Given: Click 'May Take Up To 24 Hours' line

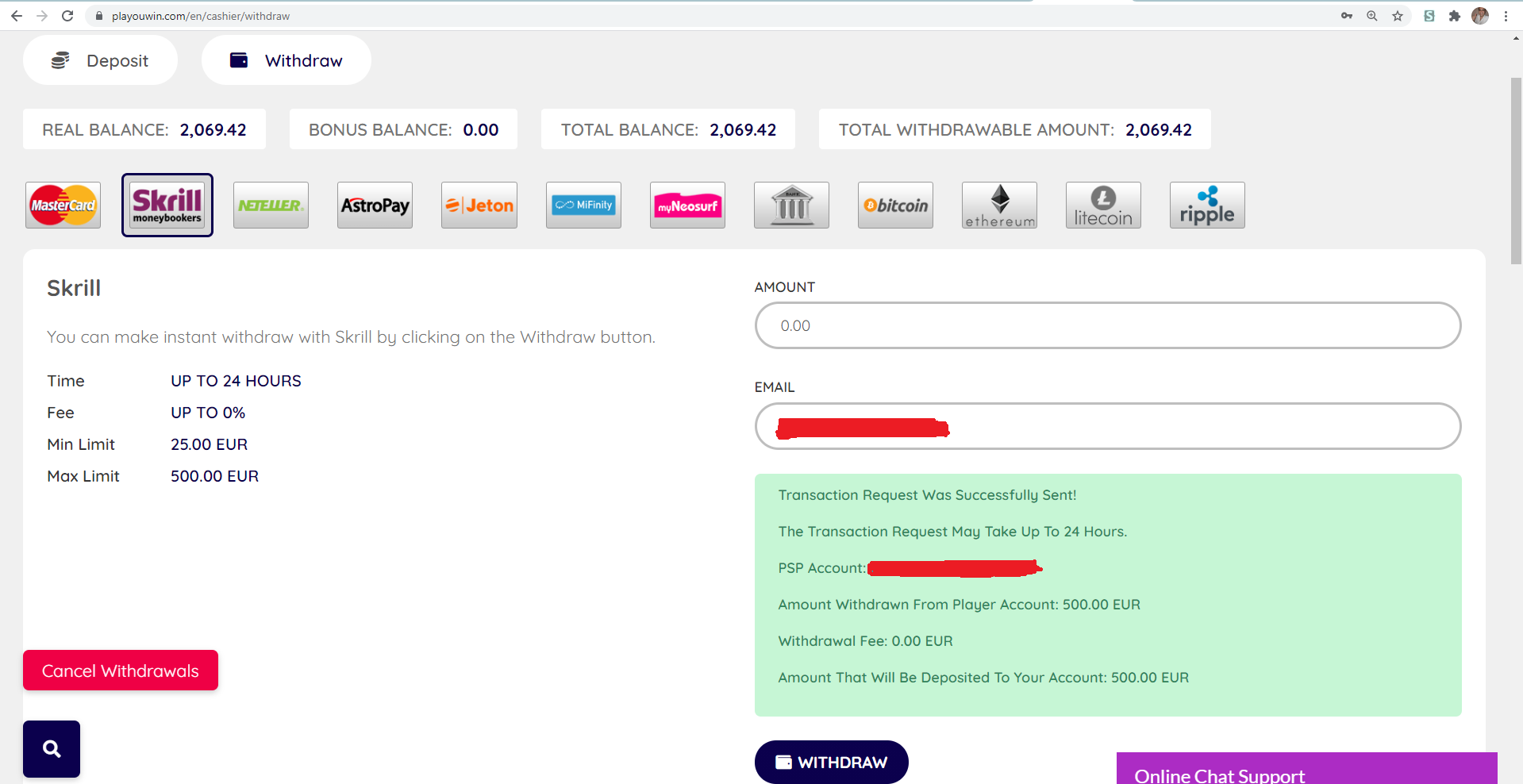Looking at the screenshot, I should (x=952, y=532).
